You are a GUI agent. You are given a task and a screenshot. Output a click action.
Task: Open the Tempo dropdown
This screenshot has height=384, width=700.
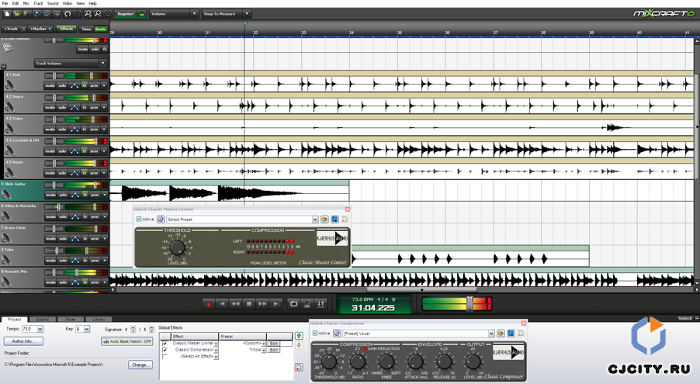click(40, 329)
